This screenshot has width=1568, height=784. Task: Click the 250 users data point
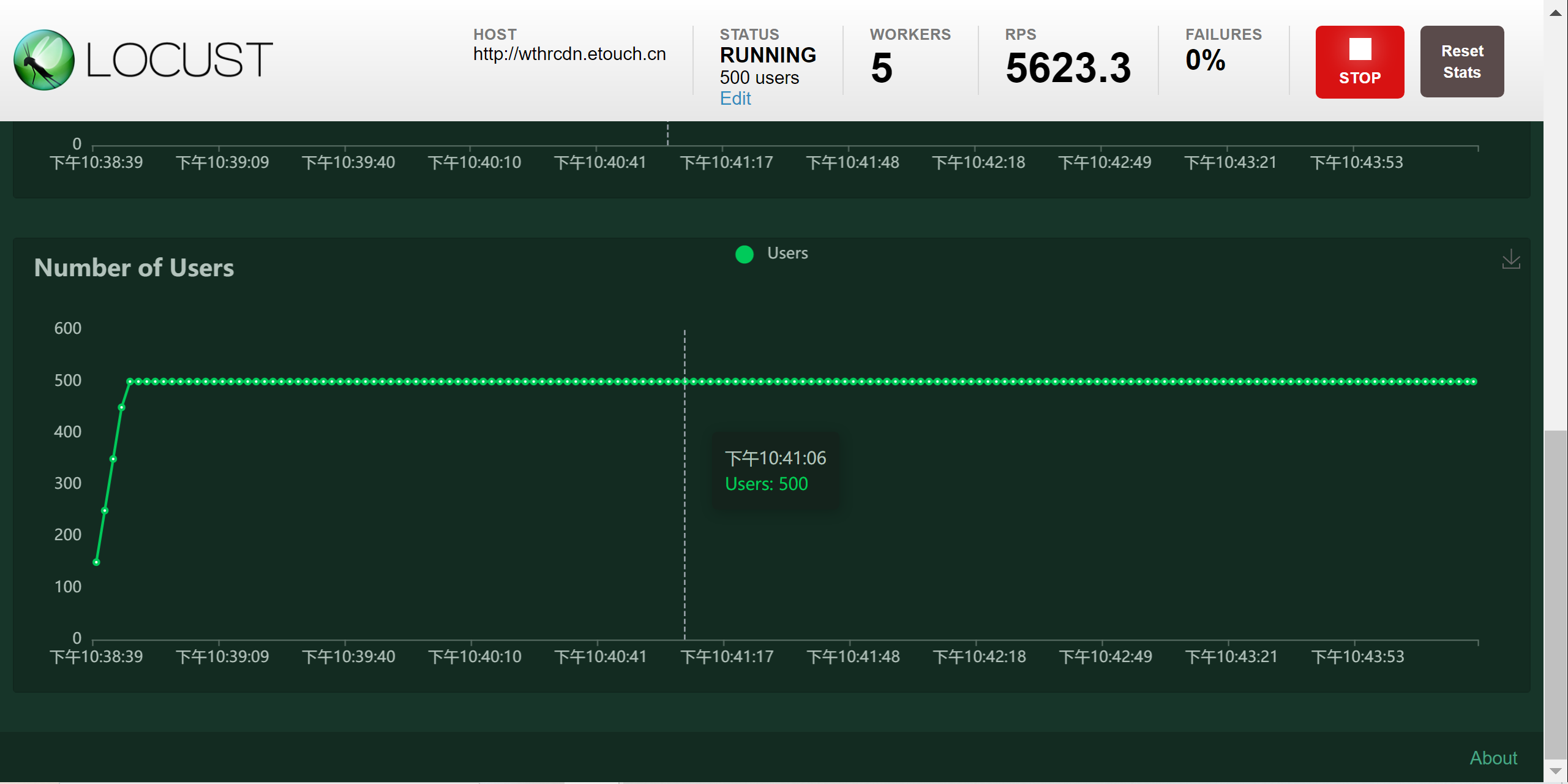(x=105, y=510)
